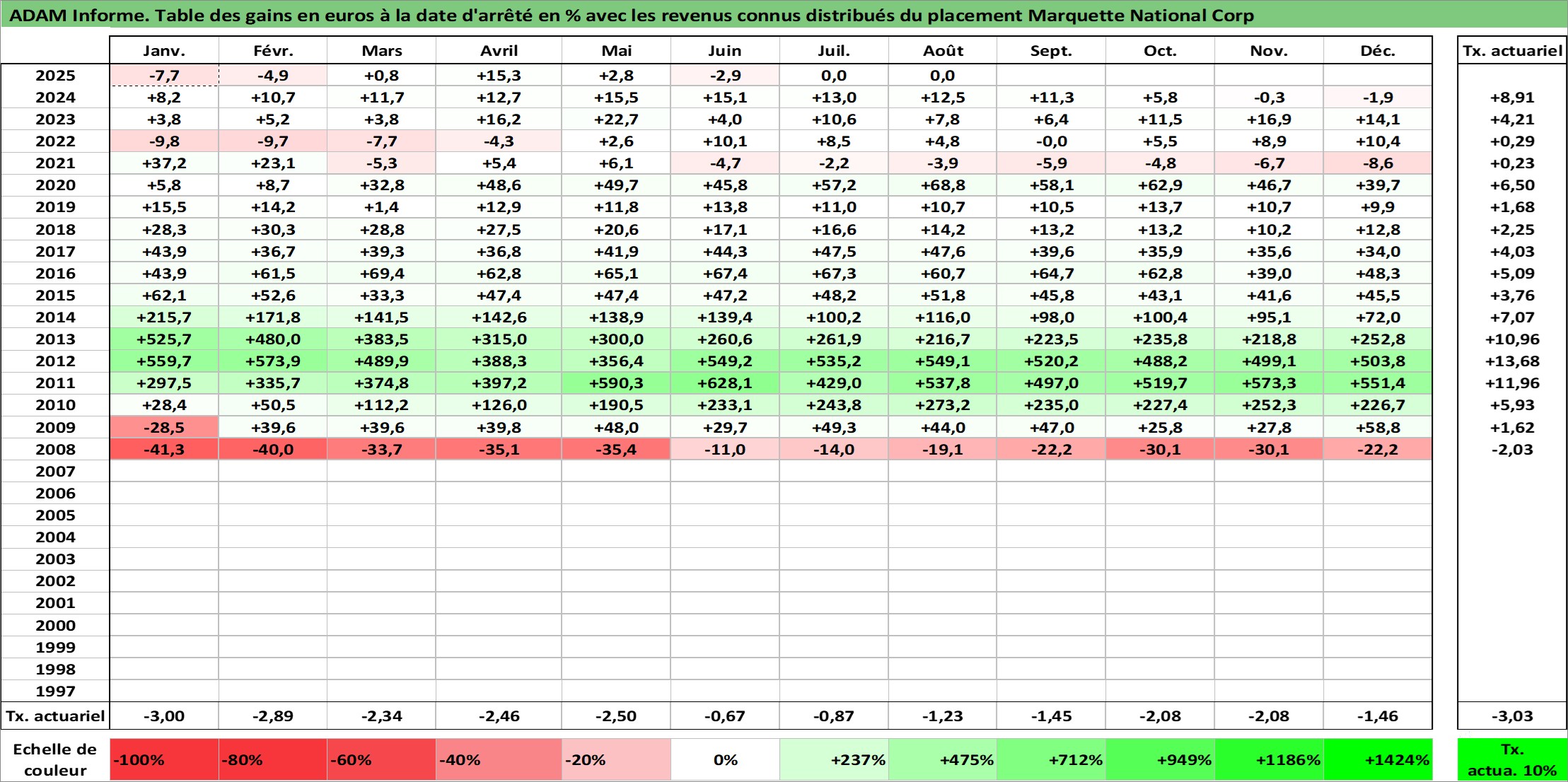Click the 'Tx. actuariel' bottom row label
Screen dimensions: 1568x782
(55, 716)
